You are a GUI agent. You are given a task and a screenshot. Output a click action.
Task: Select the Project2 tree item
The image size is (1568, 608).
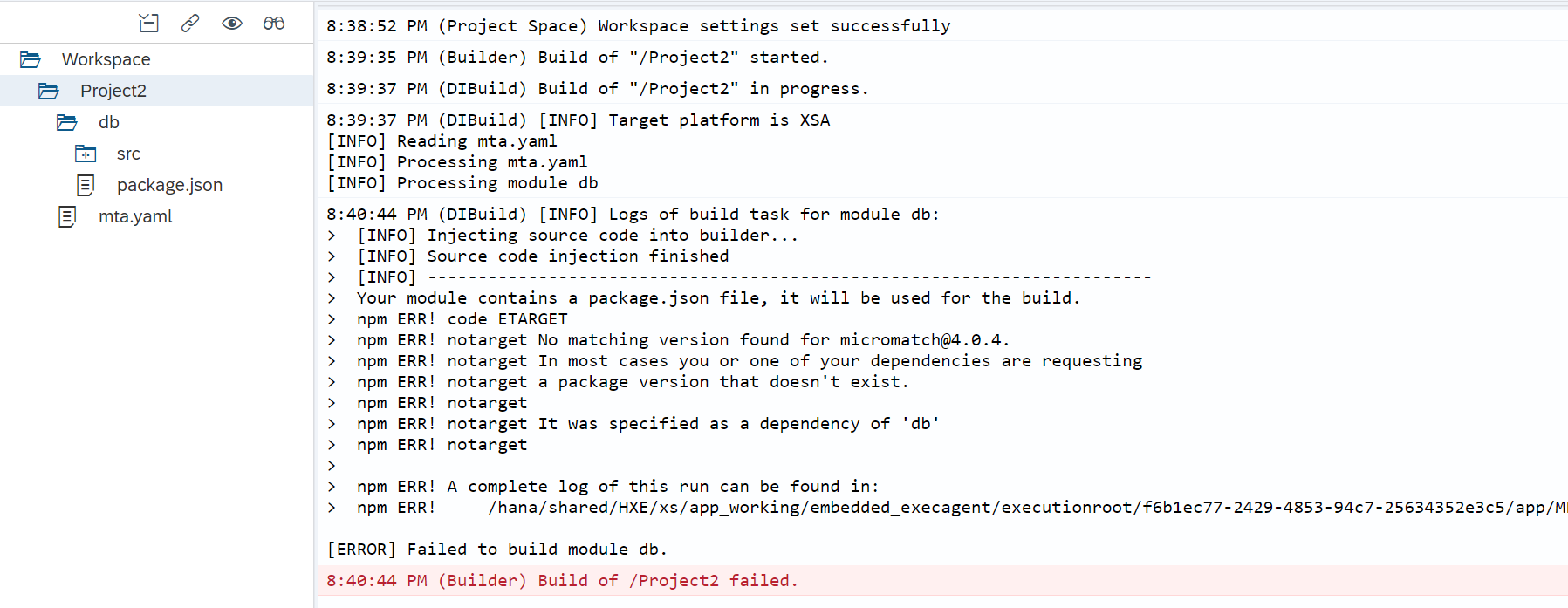pos(113,91)
